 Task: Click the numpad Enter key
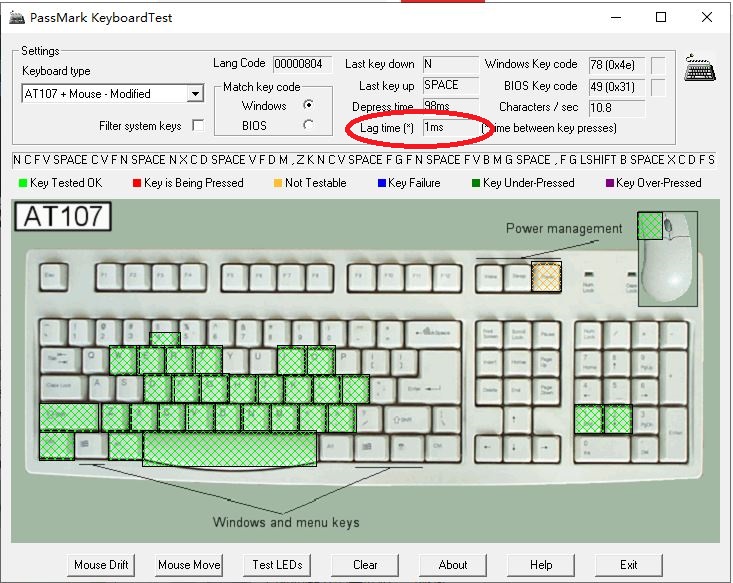pyautogui.click(x=675, y=433)
